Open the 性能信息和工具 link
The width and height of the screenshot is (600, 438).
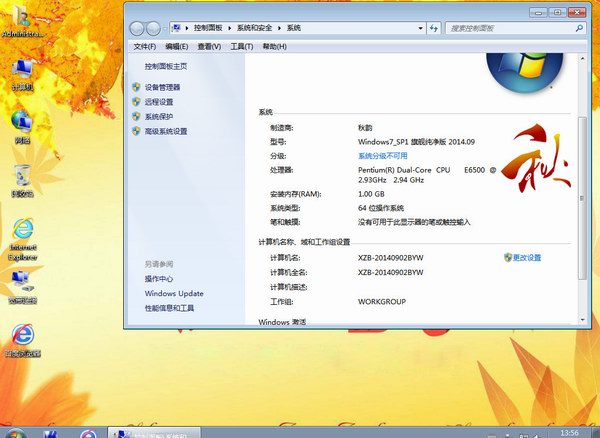pos(169,308)
